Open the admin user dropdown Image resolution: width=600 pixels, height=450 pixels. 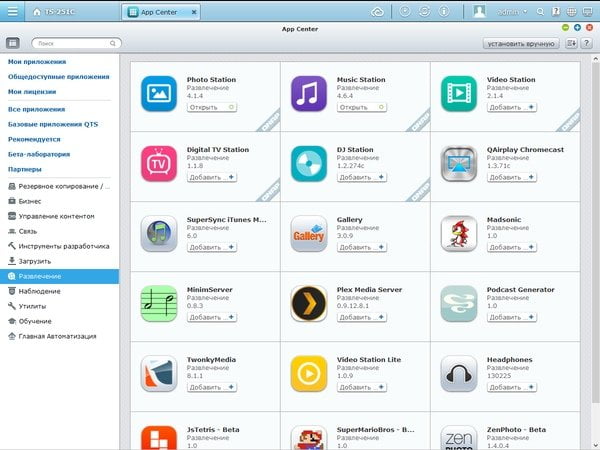(512, 12)
